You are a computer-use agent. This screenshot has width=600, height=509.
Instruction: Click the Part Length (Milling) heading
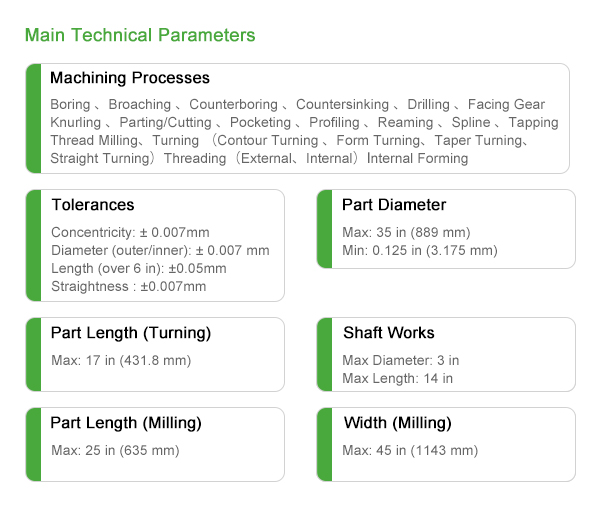tap(126, 423)
